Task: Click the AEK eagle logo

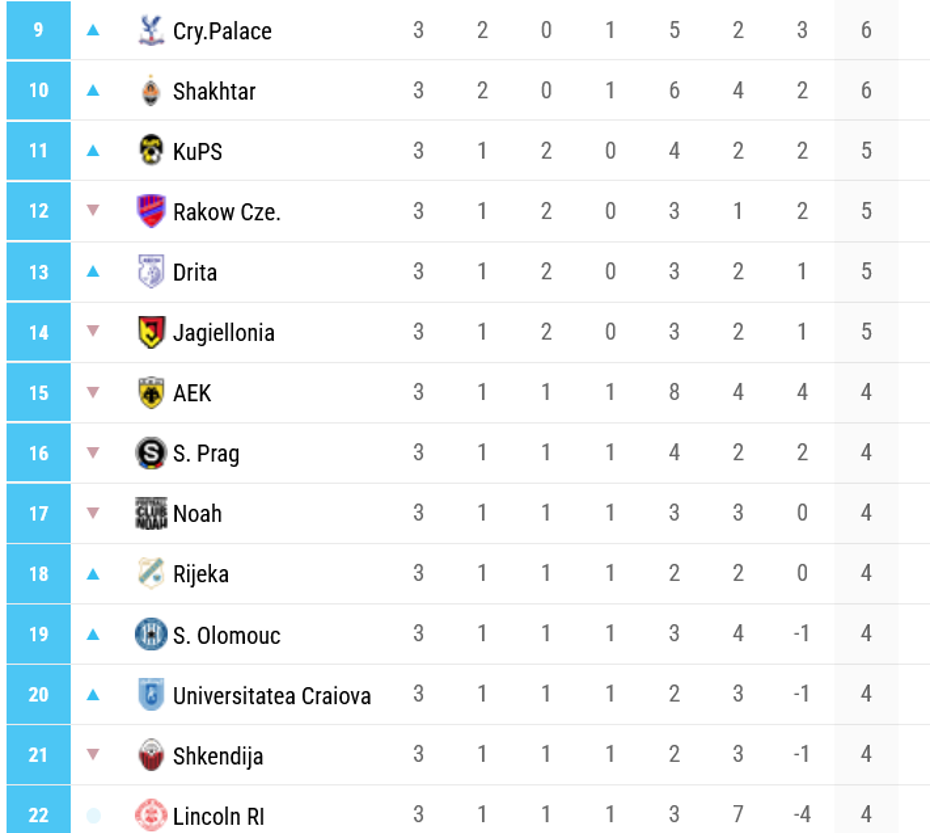Action: point(150,393)
